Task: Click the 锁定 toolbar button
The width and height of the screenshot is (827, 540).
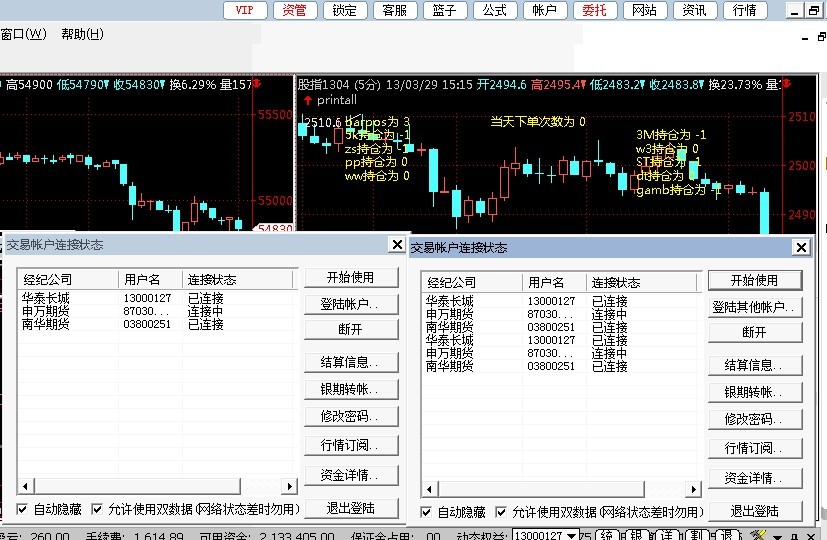Action: (x=345, y=10)
